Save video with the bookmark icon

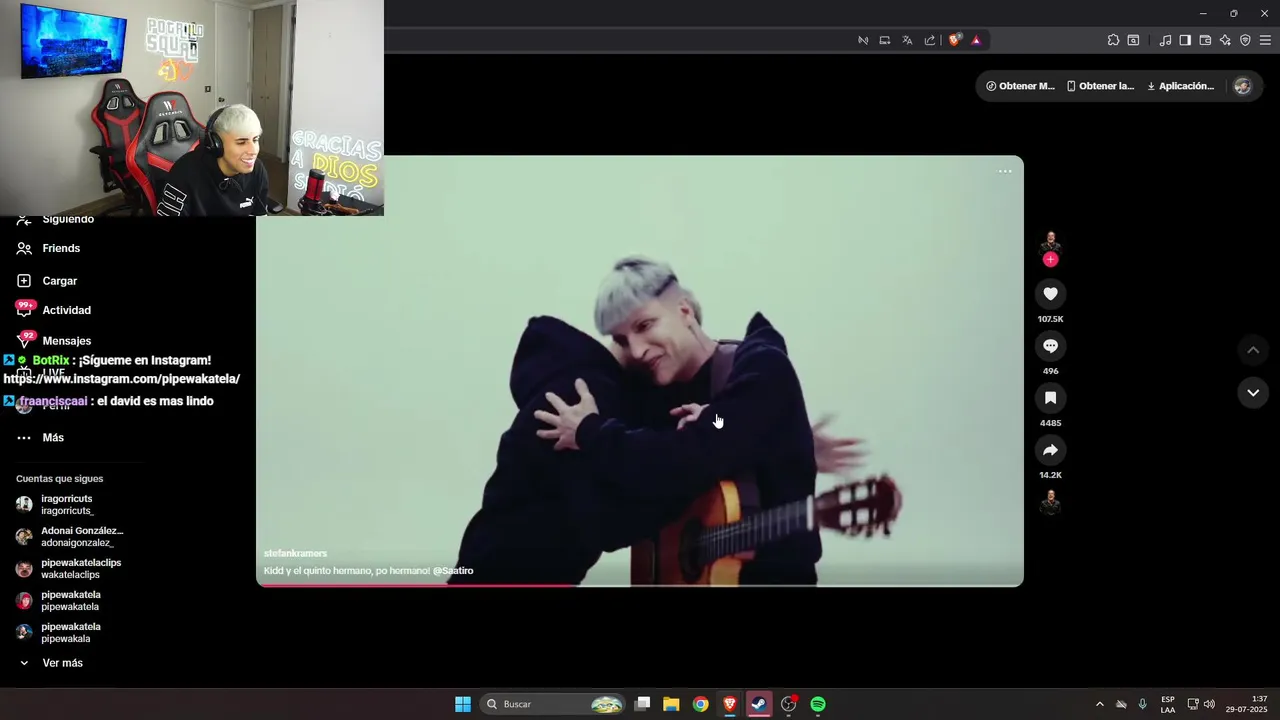click(x=1050, y=398)
